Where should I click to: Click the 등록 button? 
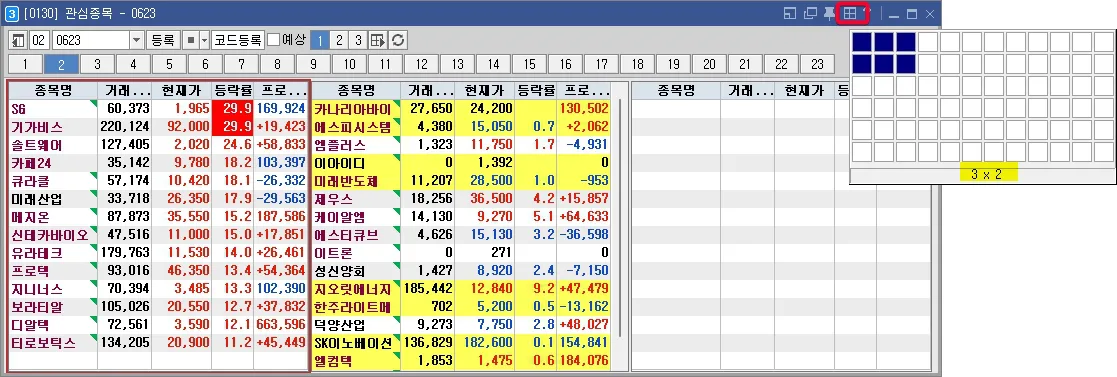(x=163, y=40)
